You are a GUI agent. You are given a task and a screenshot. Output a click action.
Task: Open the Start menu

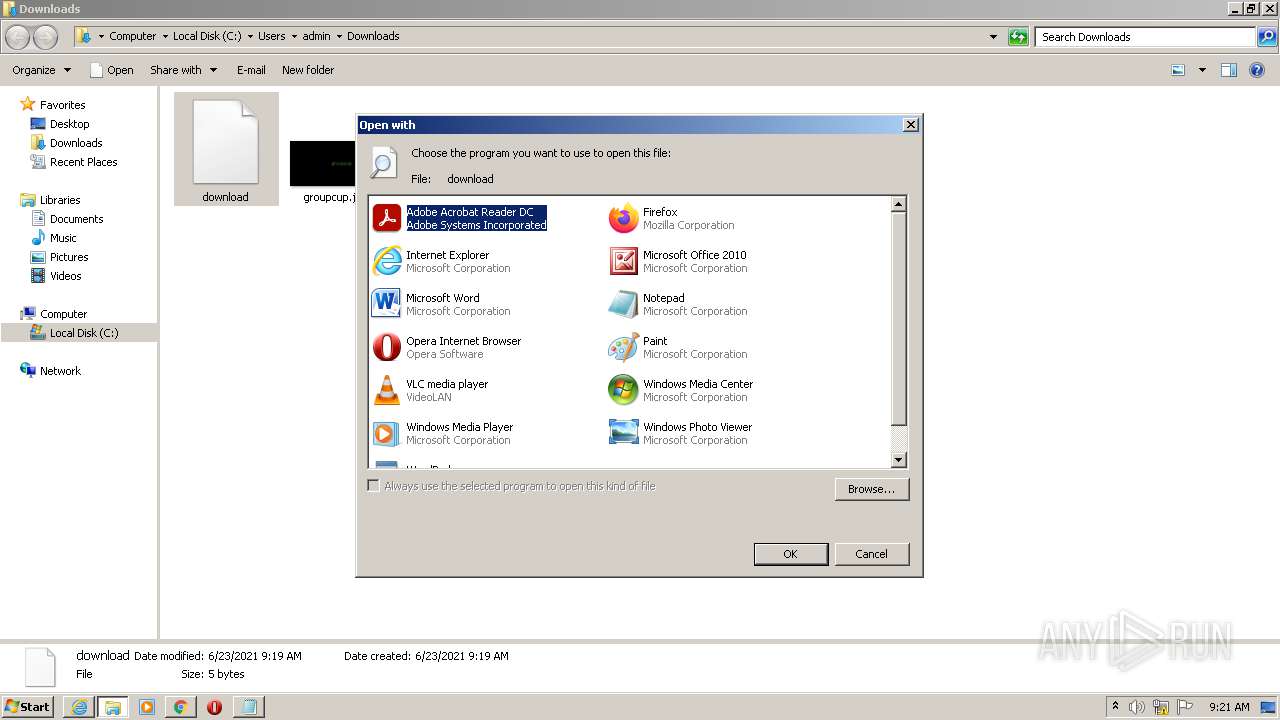[x=28, y=707]
